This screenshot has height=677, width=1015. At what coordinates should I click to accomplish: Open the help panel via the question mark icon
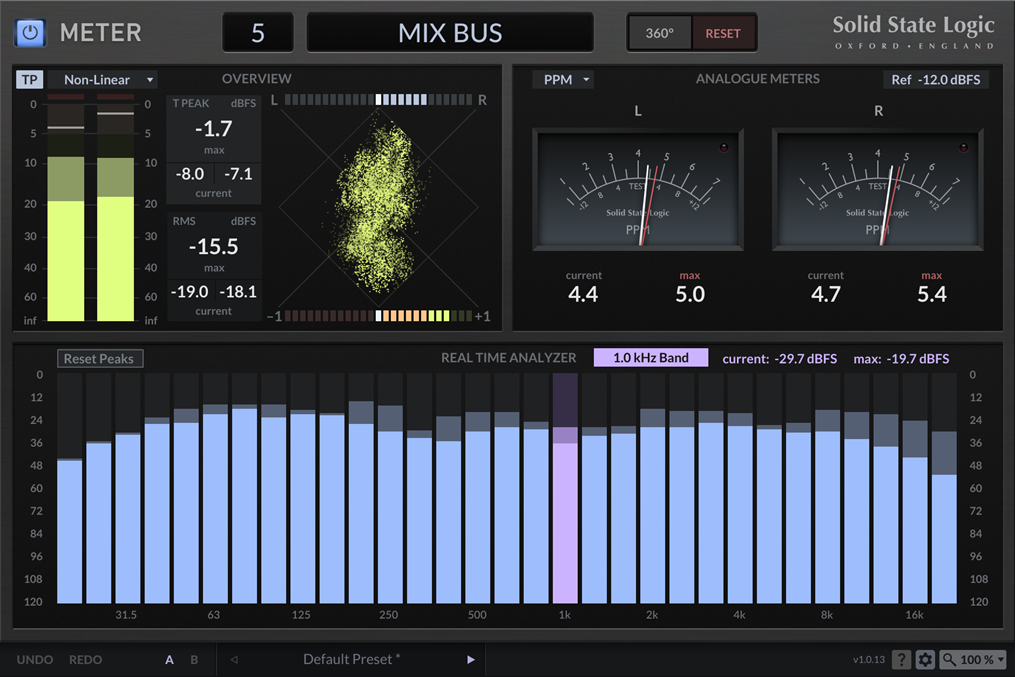click(x=902, y=660)
